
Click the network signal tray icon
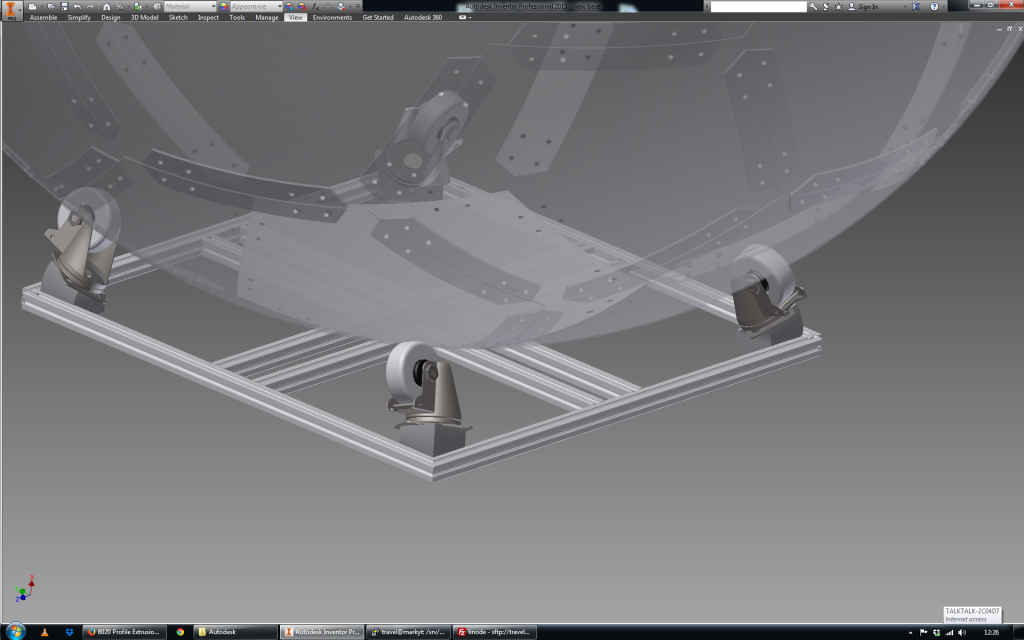coord(949,632)
